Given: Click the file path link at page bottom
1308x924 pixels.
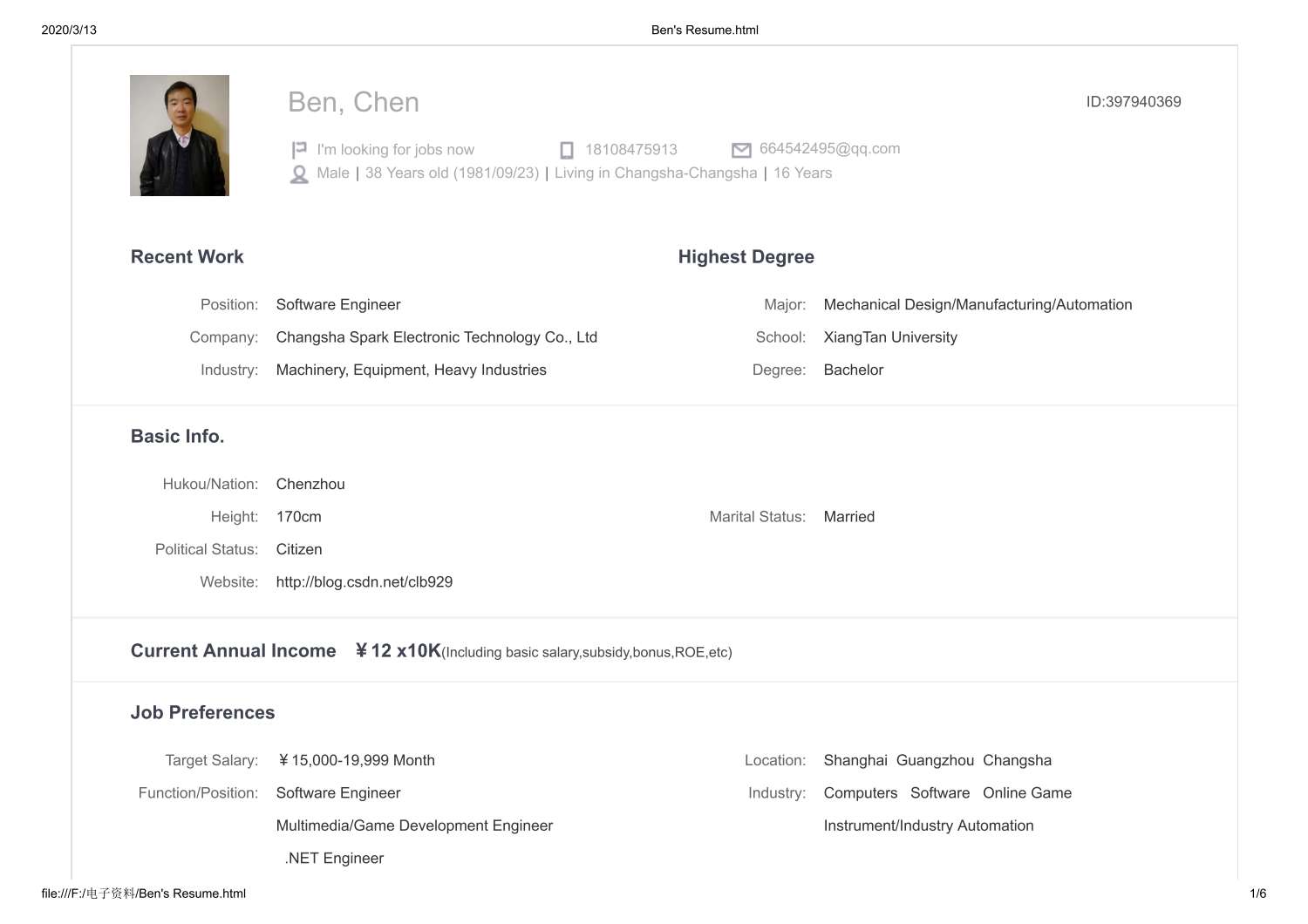Looking at the screenshot, I should pos(143,893).
